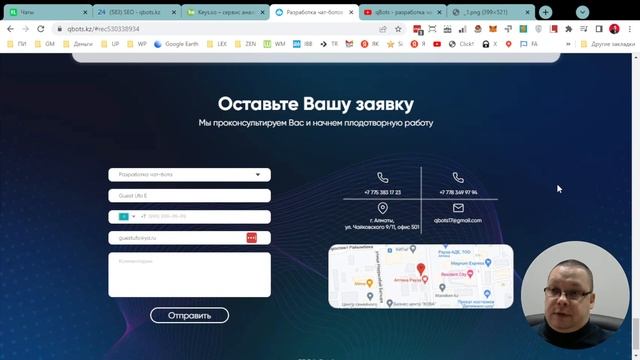Click the share page icon in address bar
The image size is (640, 360).
[383, 29]
